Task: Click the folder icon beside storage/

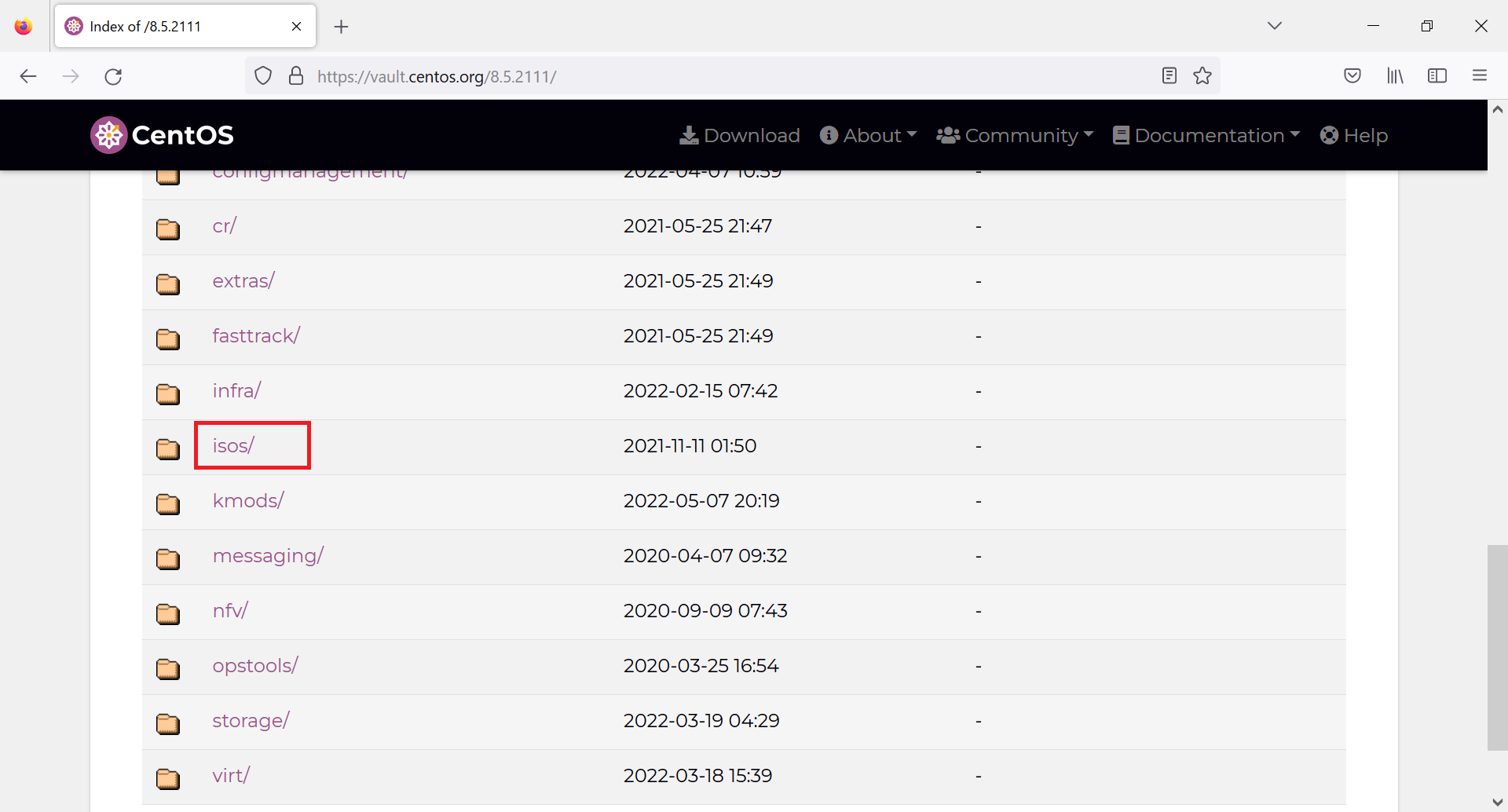Action: pos(168,723)
